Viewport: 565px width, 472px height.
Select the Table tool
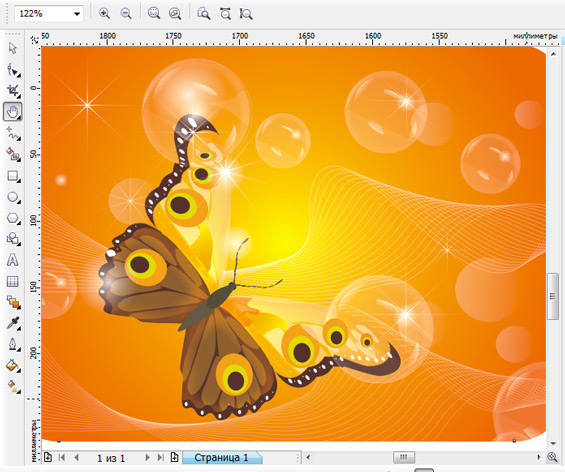pos(13,281)
